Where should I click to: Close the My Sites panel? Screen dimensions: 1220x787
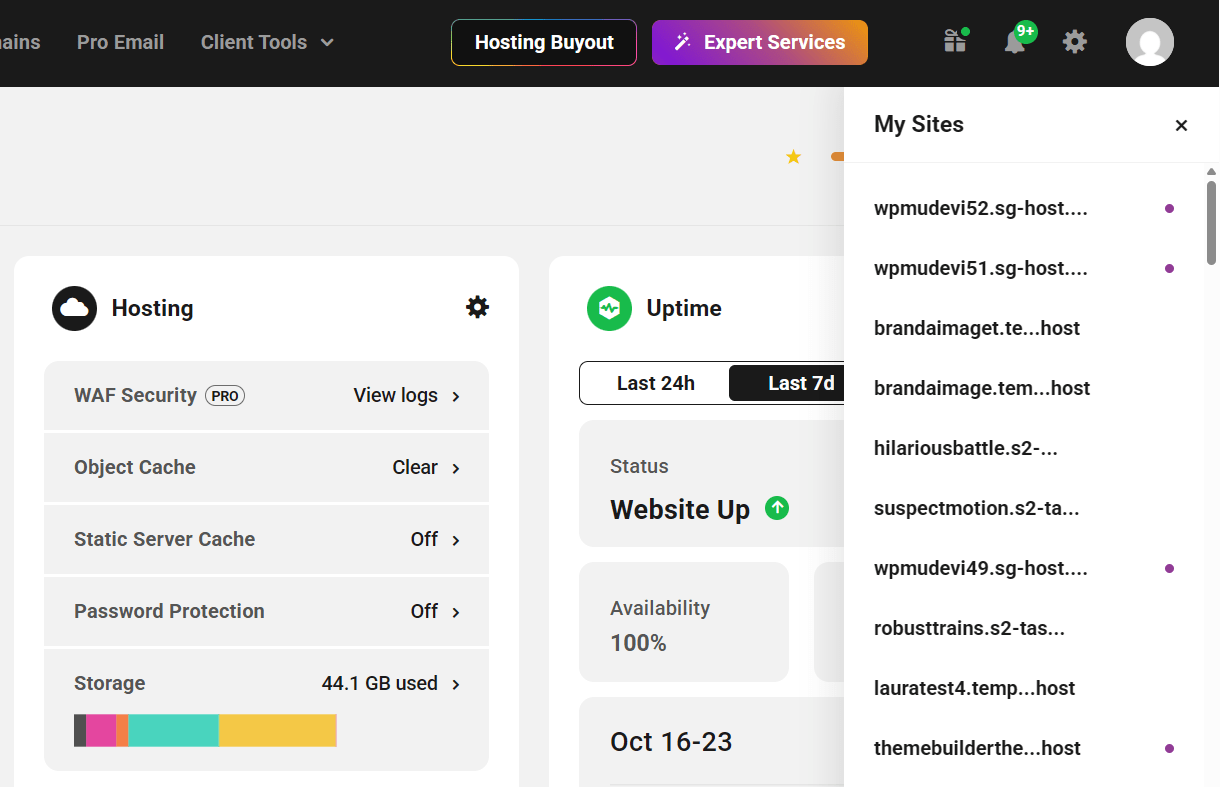[1181, 125]
